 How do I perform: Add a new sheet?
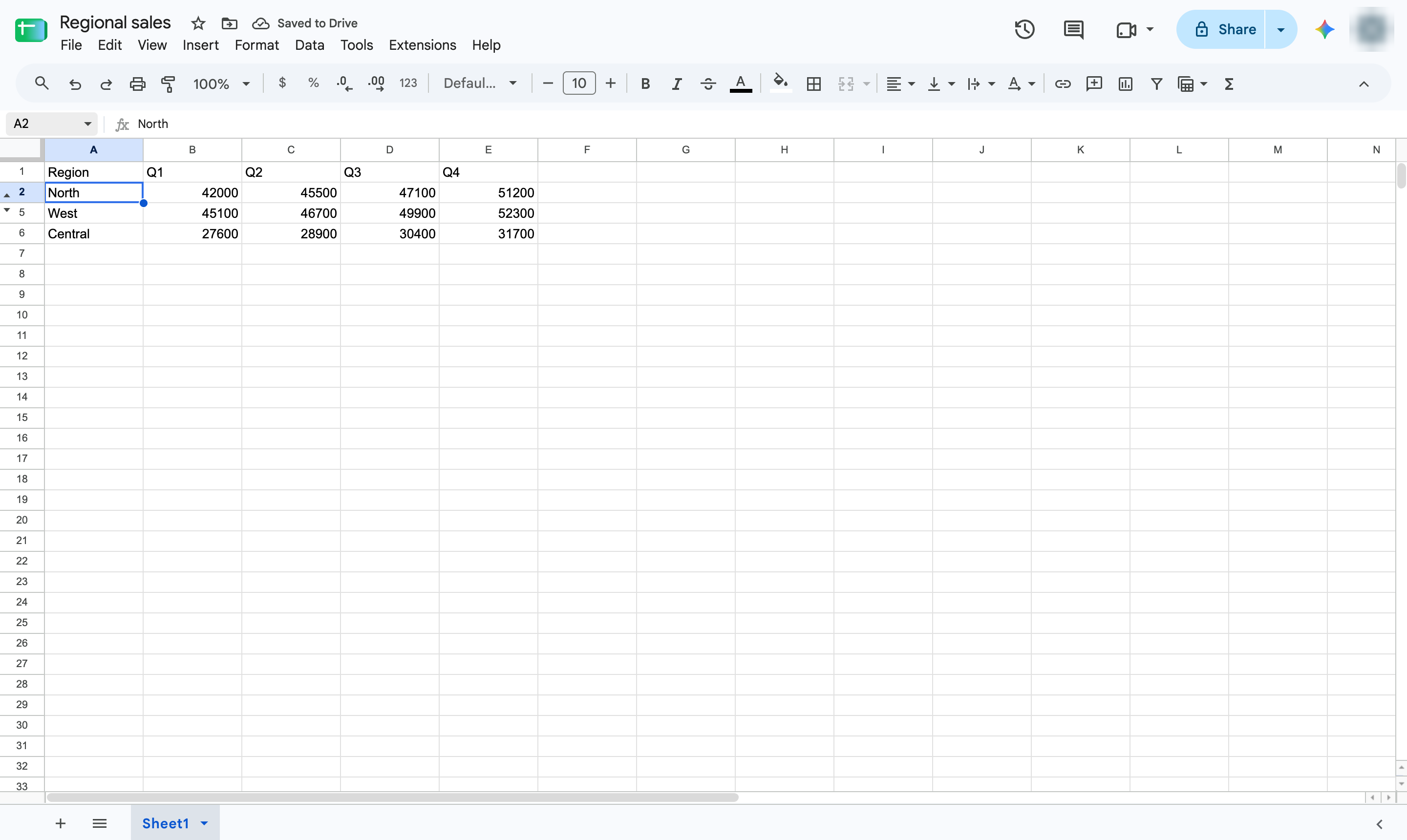point(60,823)
